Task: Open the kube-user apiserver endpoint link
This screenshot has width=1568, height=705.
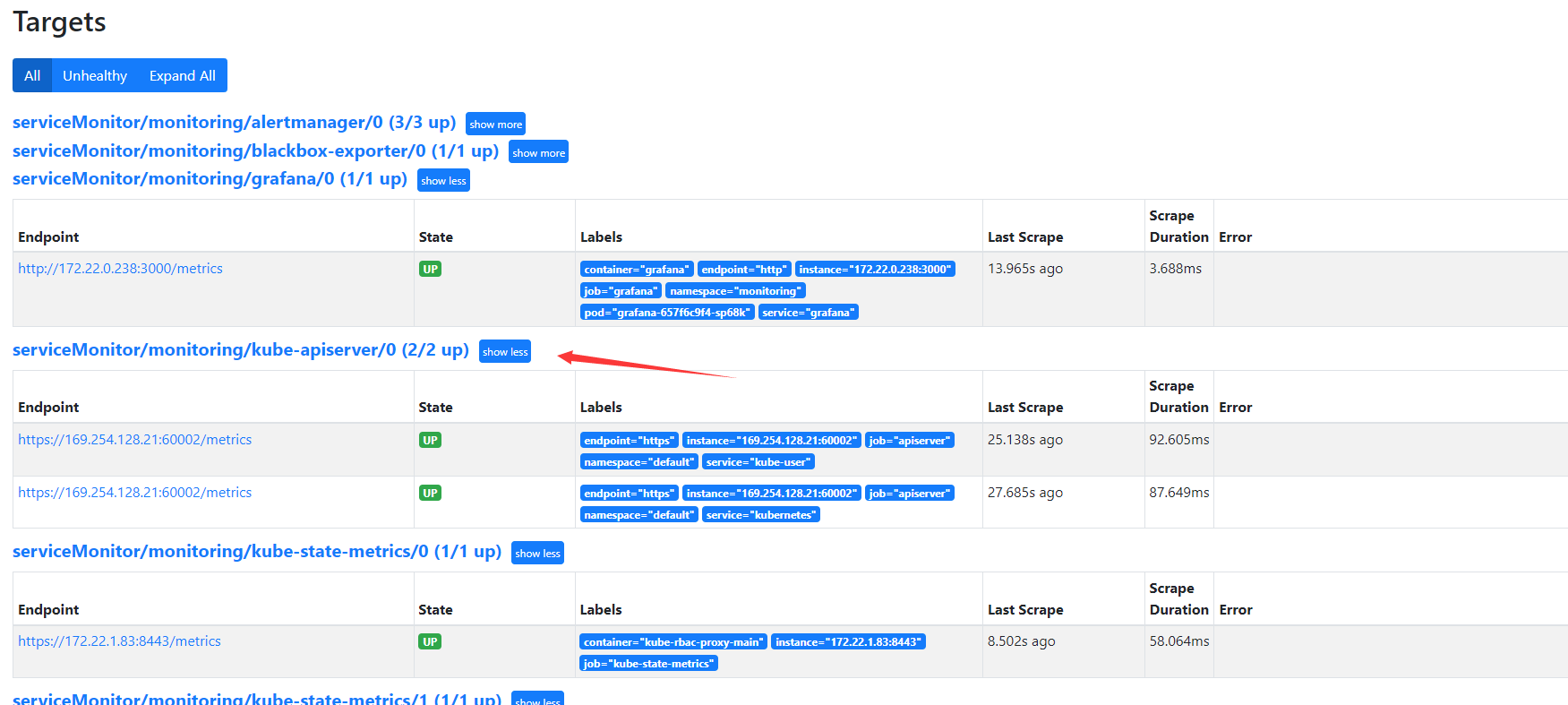Action: (134, 440)
